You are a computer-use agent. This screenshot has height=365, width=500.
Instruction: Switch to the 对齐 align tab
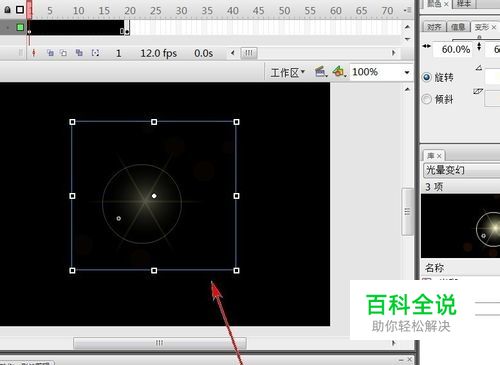click(434, 27)
